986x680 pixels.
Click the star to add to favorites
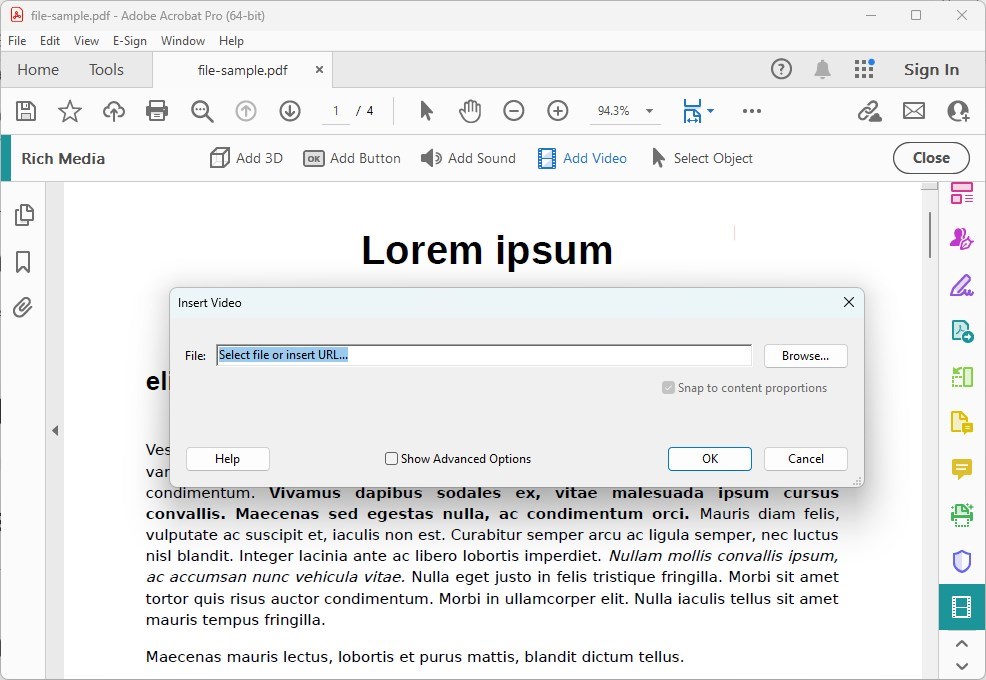point(70,111)
